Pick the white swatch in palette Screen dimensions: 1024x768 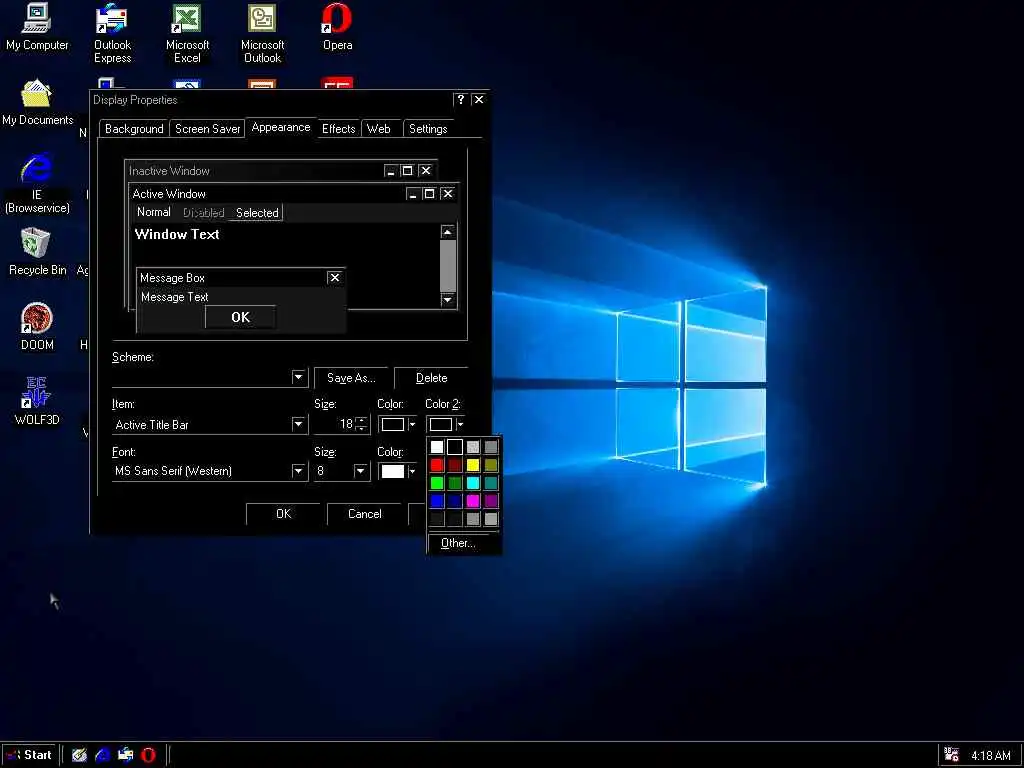click(437, 447)
